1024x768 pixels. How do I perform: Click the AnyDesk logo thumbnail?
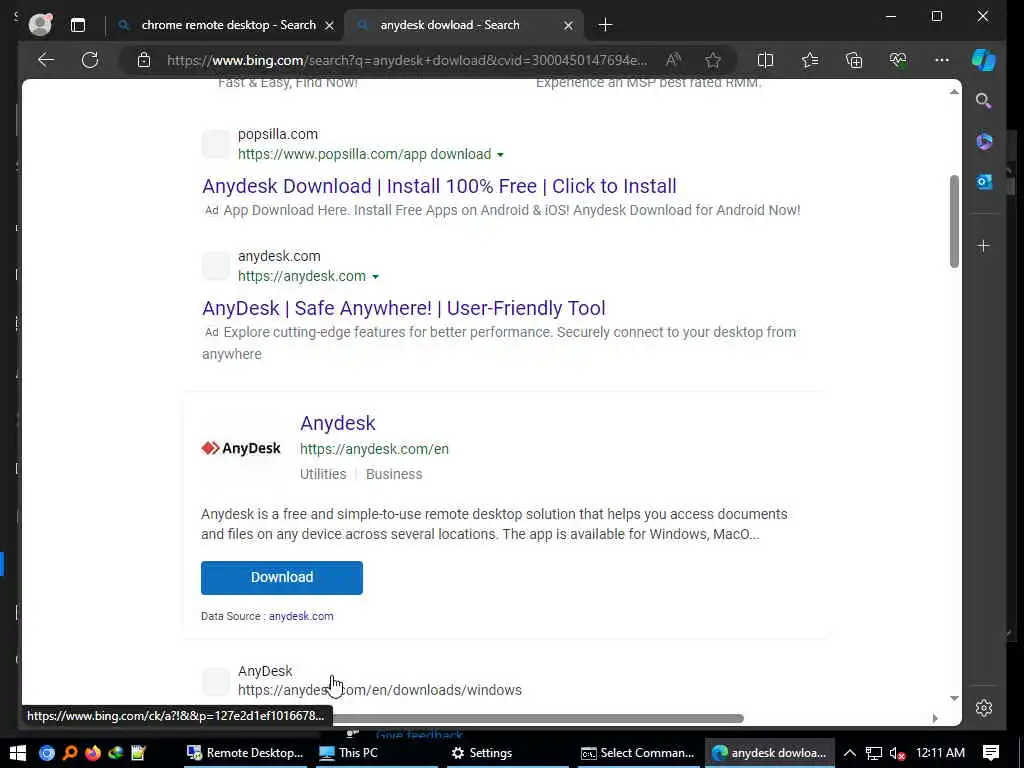click(241, 448)
